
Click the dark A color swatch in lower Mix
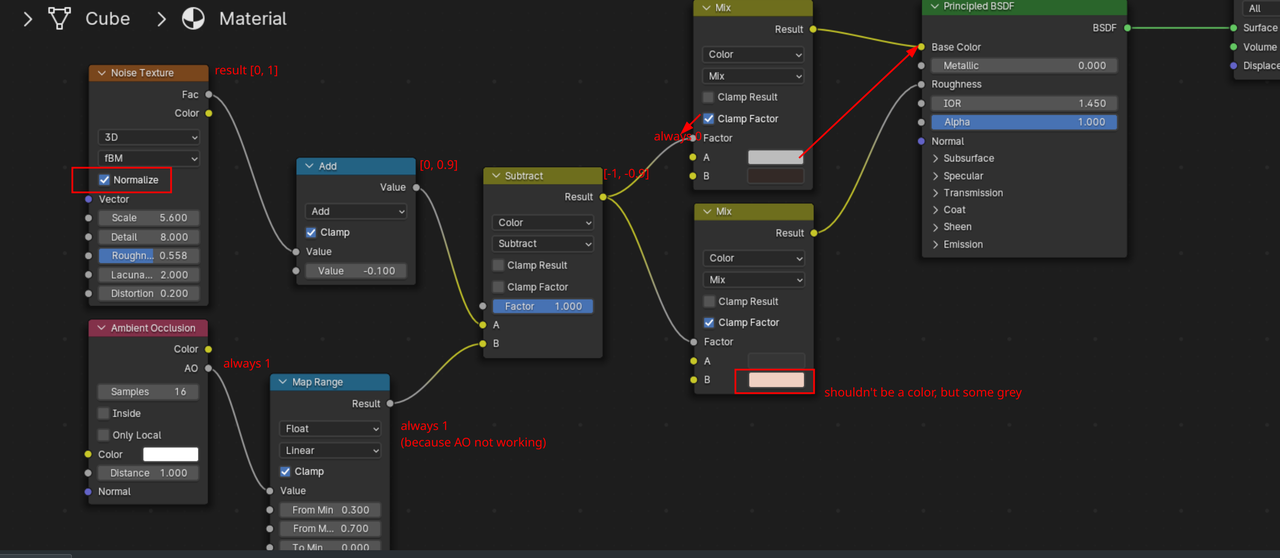pyautogui.click(x=776, y=361)
